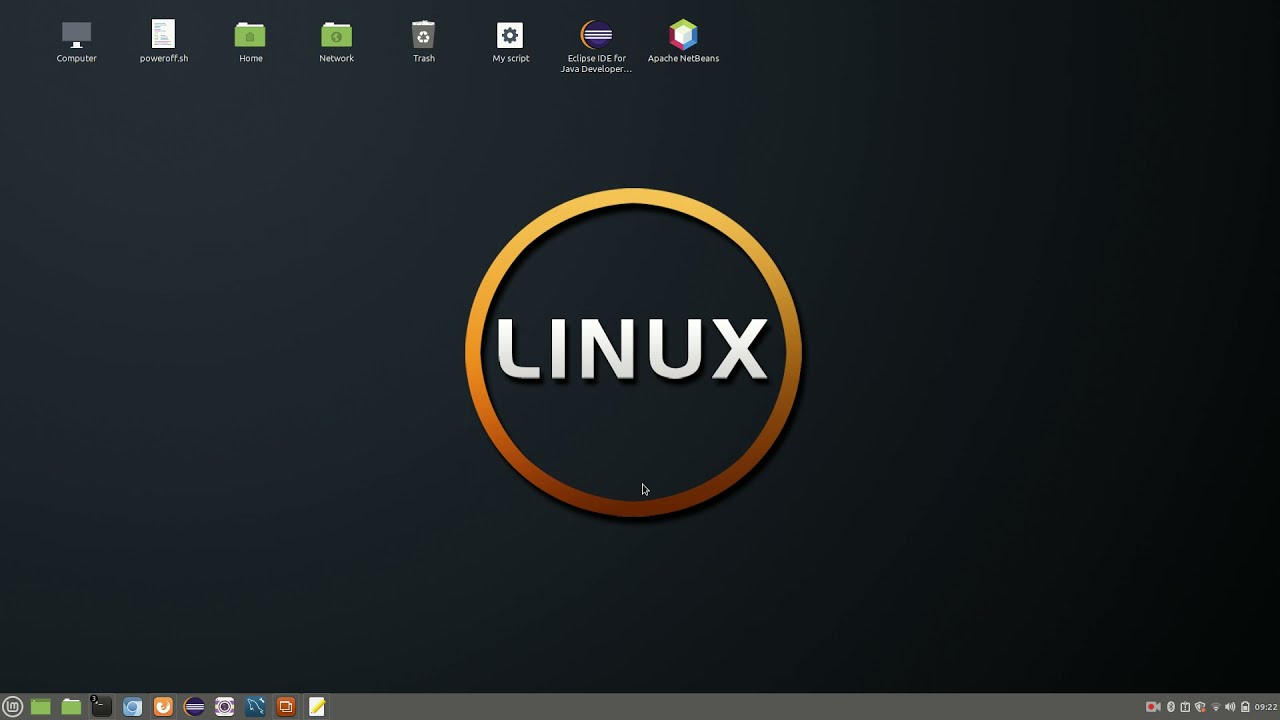Select the Network desktop icon

pyautogui.click(x=336, y=42)
